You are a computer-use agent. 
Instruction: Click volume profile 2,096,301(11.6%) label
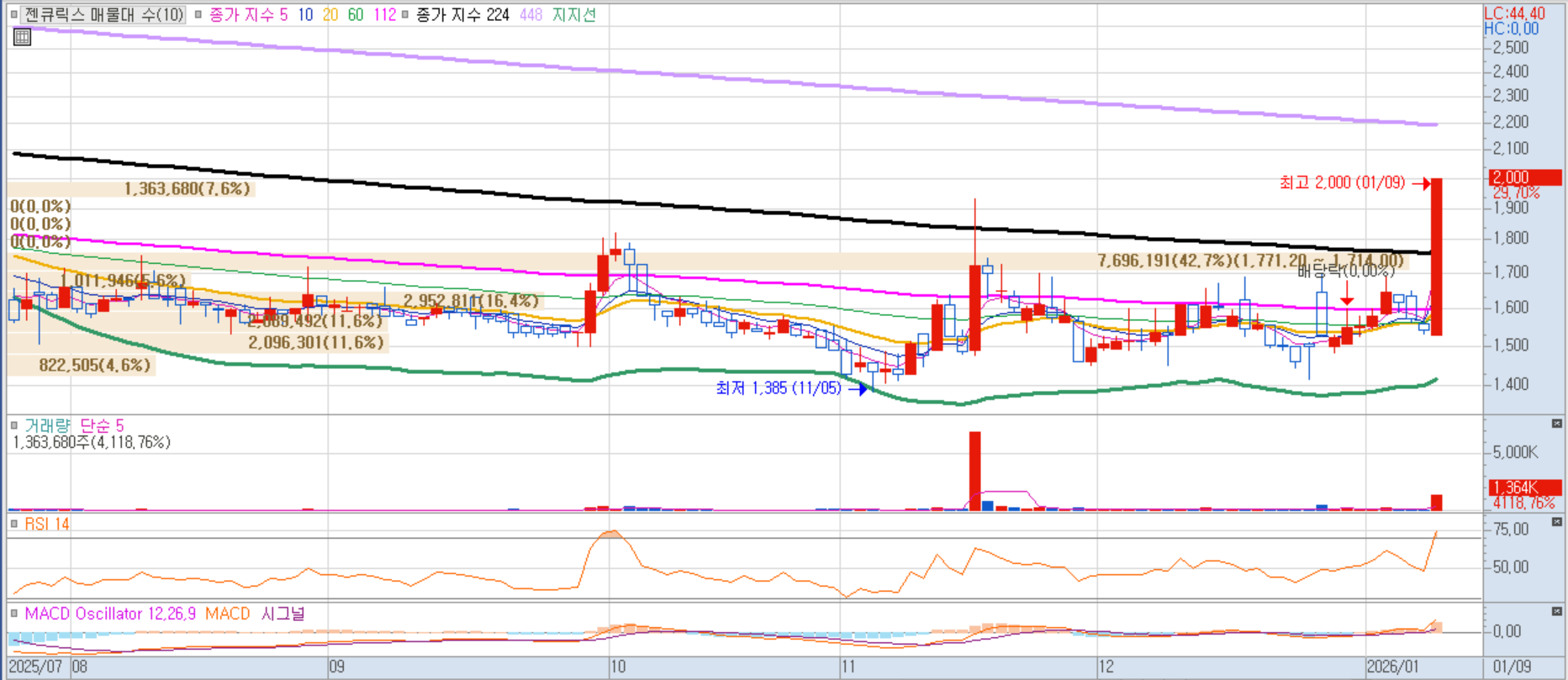316,342
